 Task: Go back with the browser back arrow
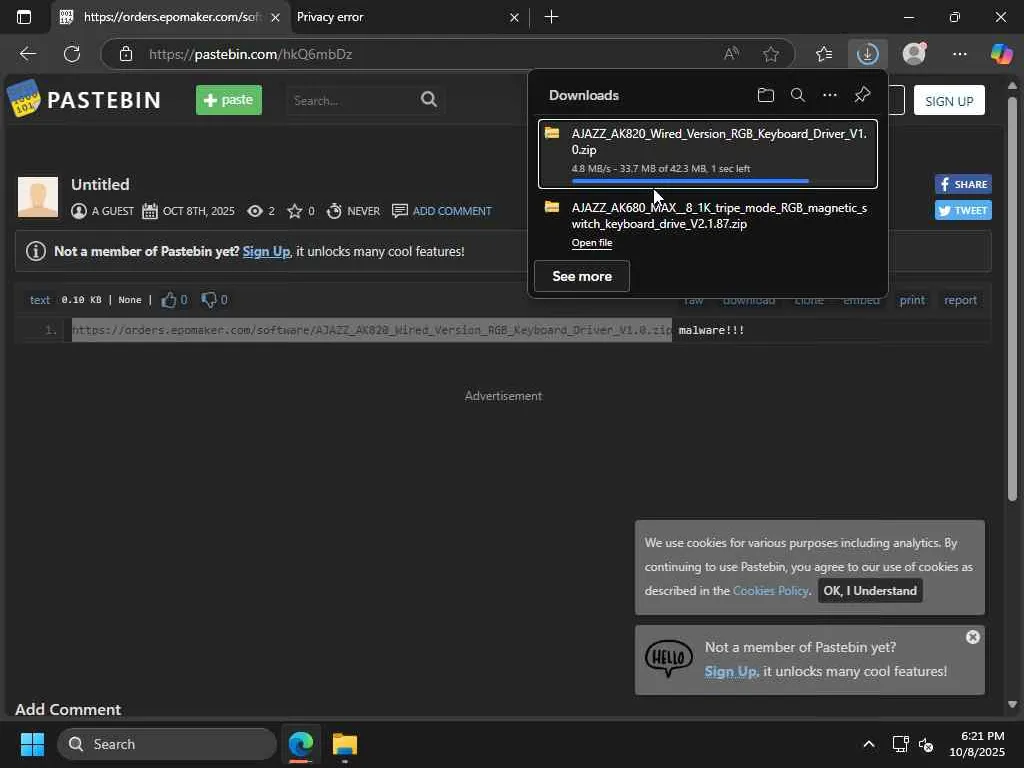point(27,54)
